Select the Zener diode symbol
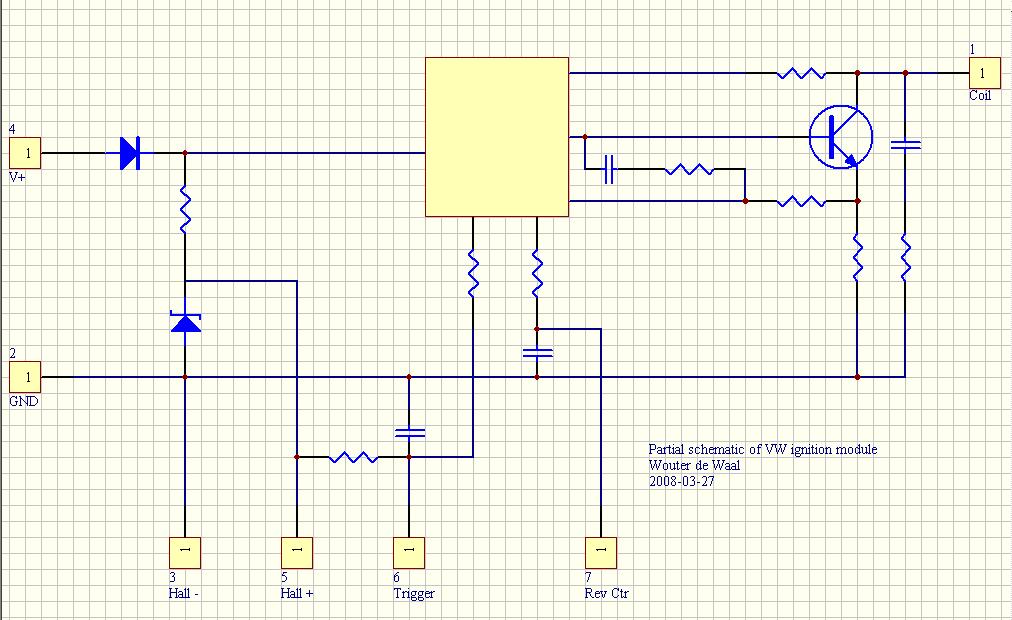Screen dimensions: 1012x620 point(185,322)
